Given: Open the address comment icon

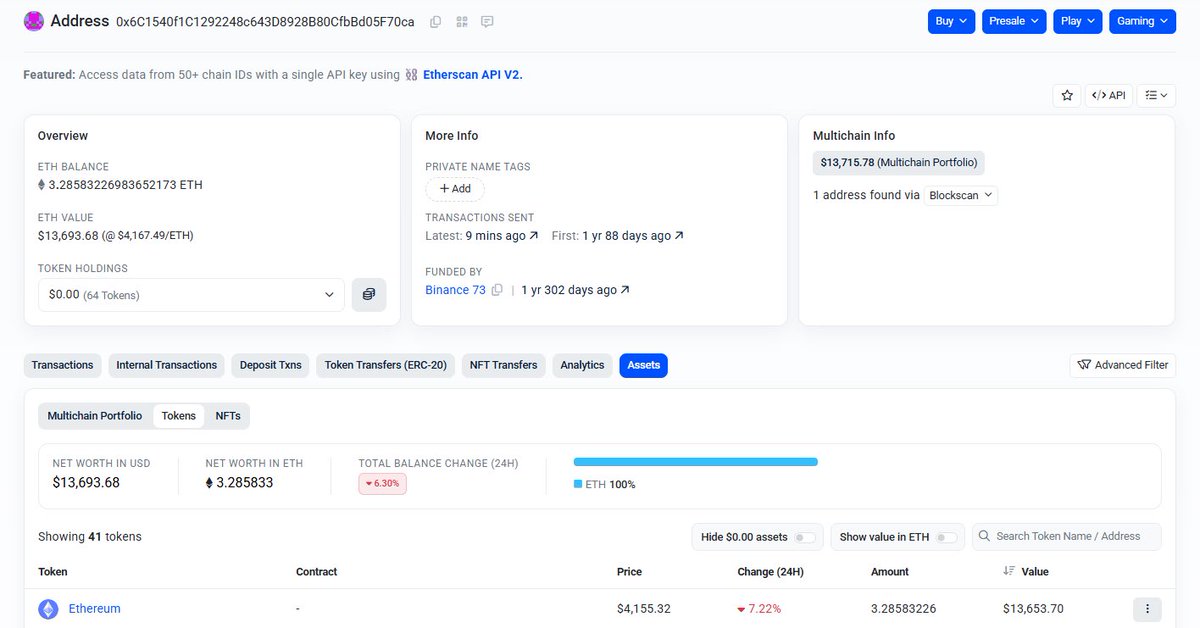Looking at the screenshot, I should pyautogui.click(x=487, y=22).
